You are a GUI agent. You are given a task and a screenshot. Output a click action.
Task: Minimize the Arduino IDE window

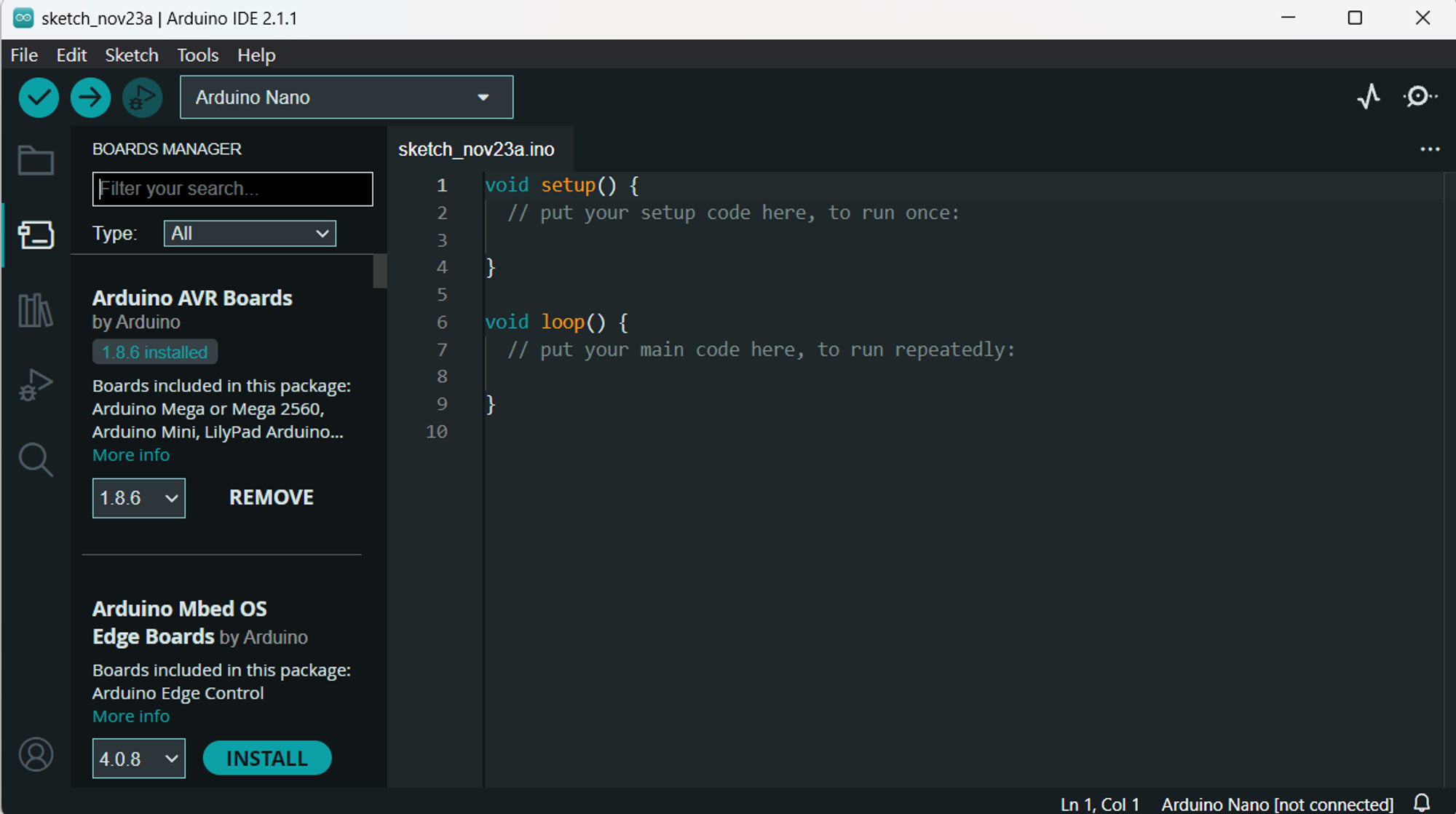[x=1289, y=18]
